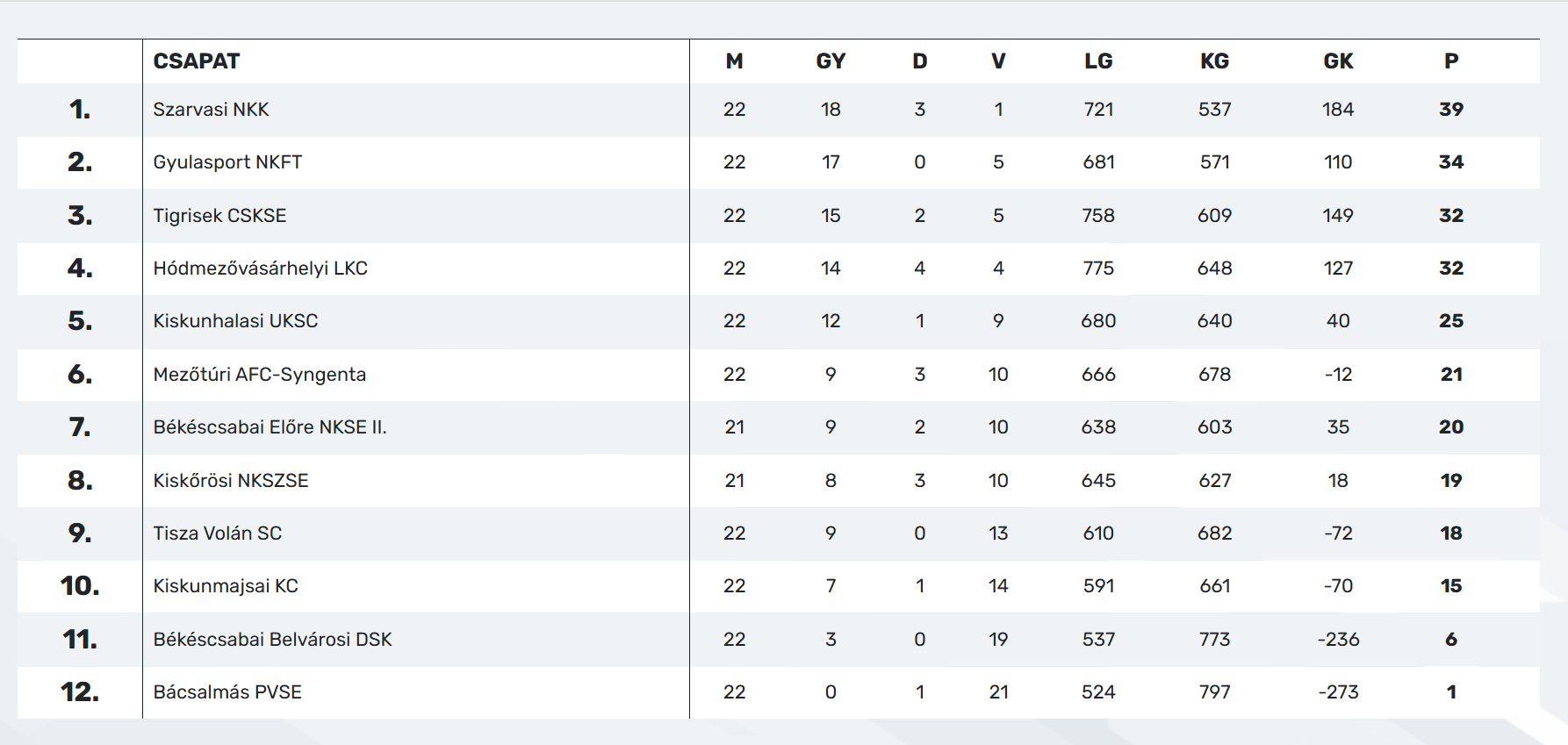1568x745 pixels.
Task: Click the KG column header
Action: tap(1215, 61)
